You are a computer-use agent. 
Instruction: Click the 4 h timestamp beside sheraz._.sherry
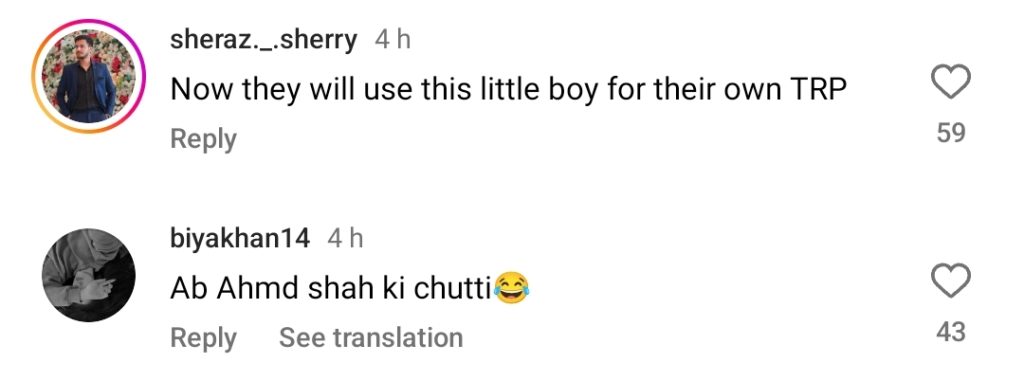click(393, 41)
